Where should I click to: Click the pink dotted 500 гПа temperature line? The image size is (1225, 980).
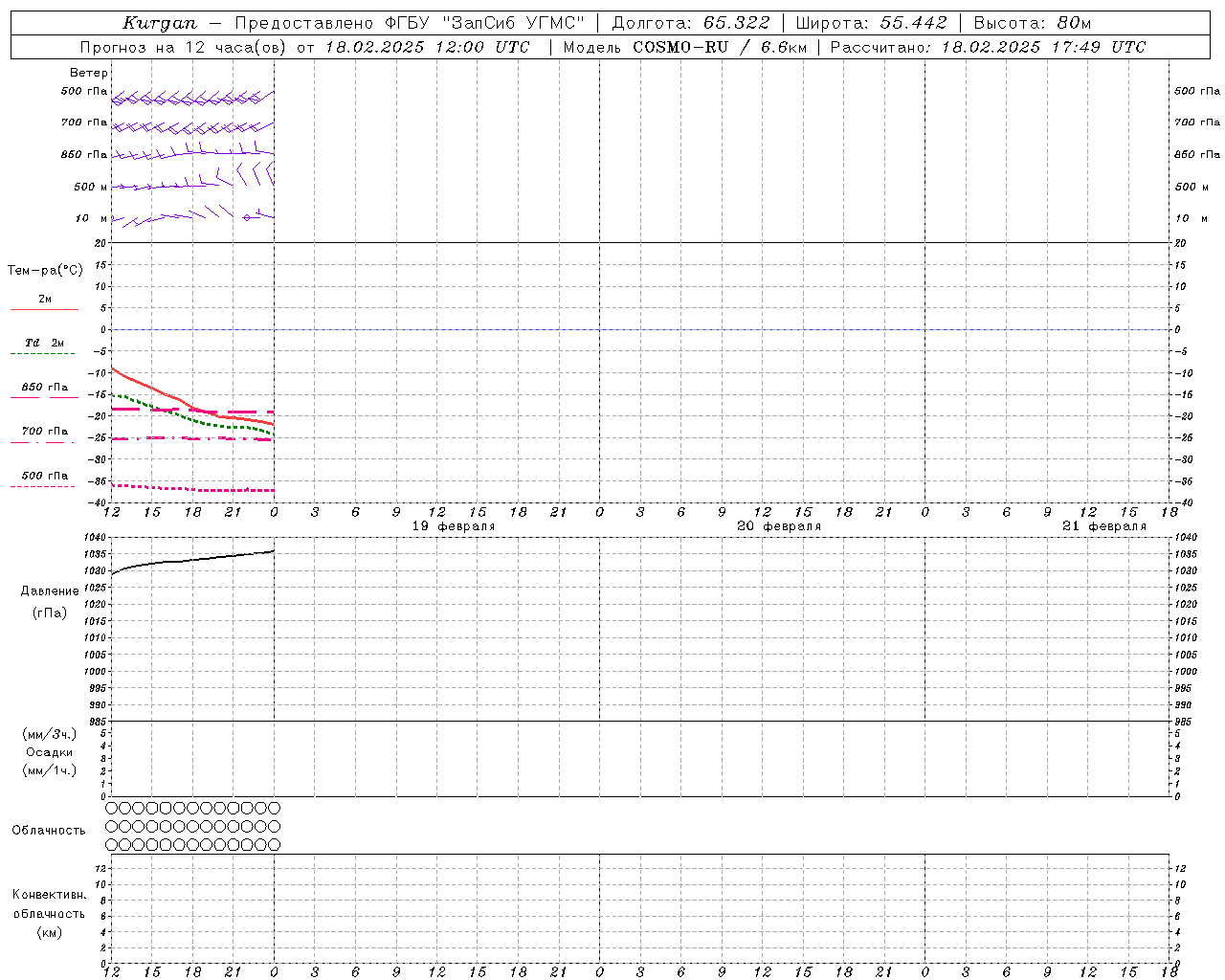click(191, 488)
